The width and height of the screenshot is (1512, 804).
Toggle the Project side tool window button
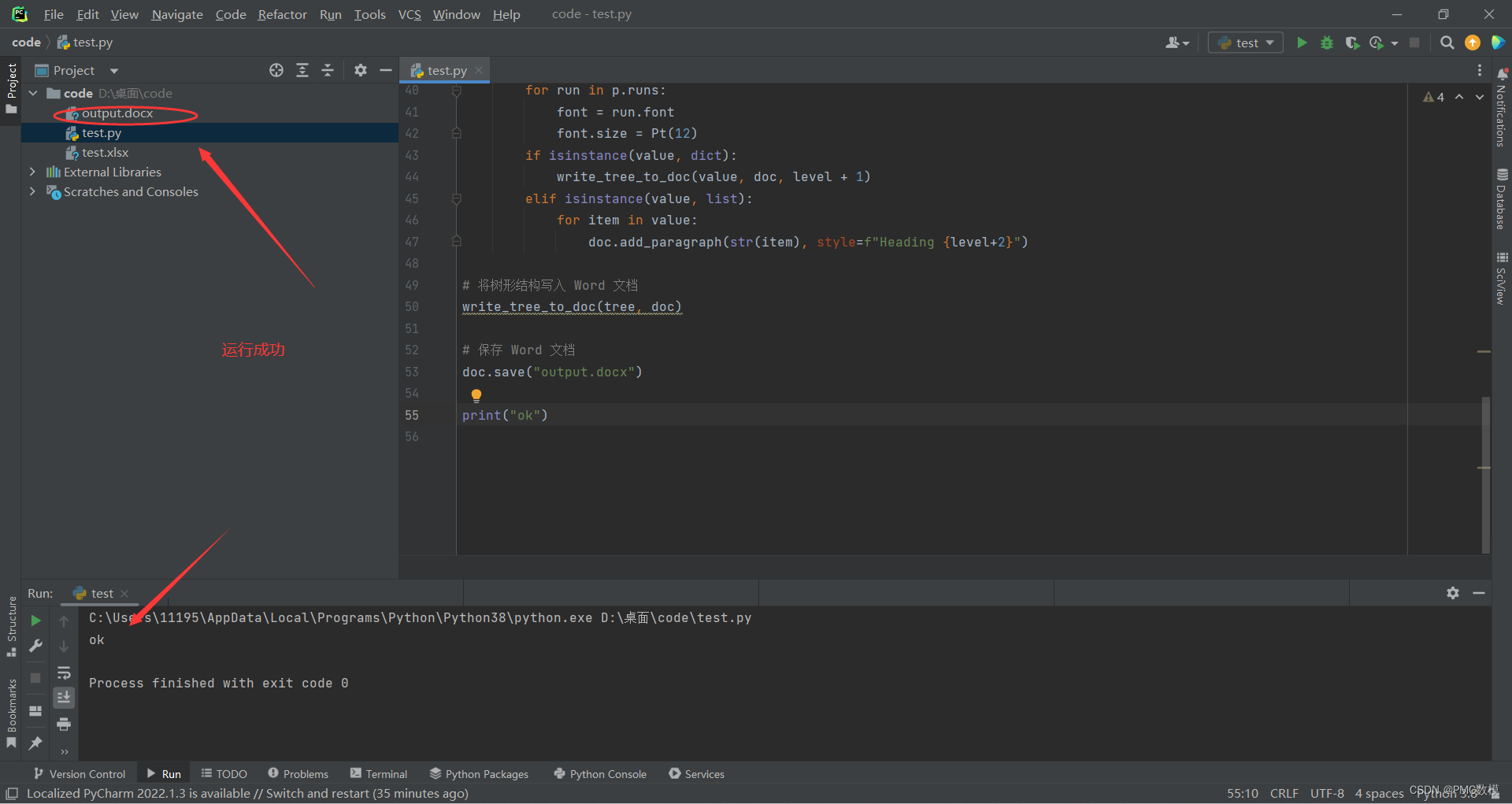click(x=11, y=88)
